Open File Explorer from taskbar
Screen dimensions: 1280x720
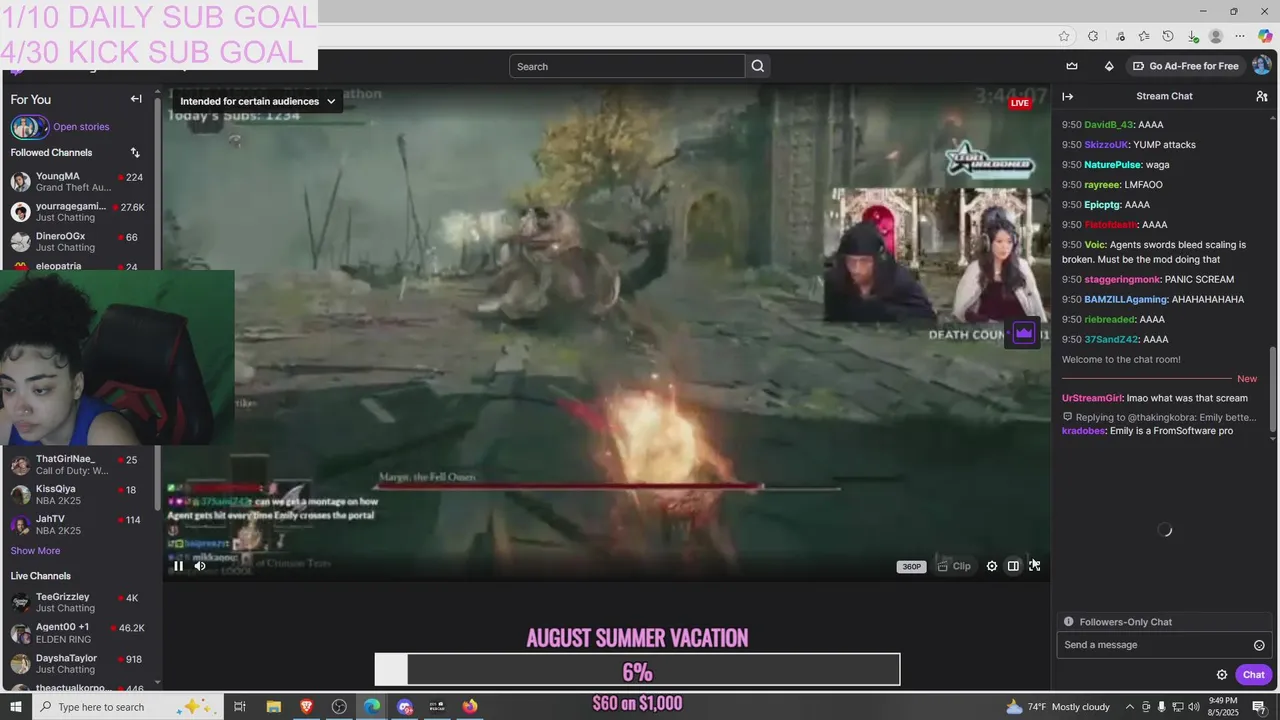[x=273, y=707]
